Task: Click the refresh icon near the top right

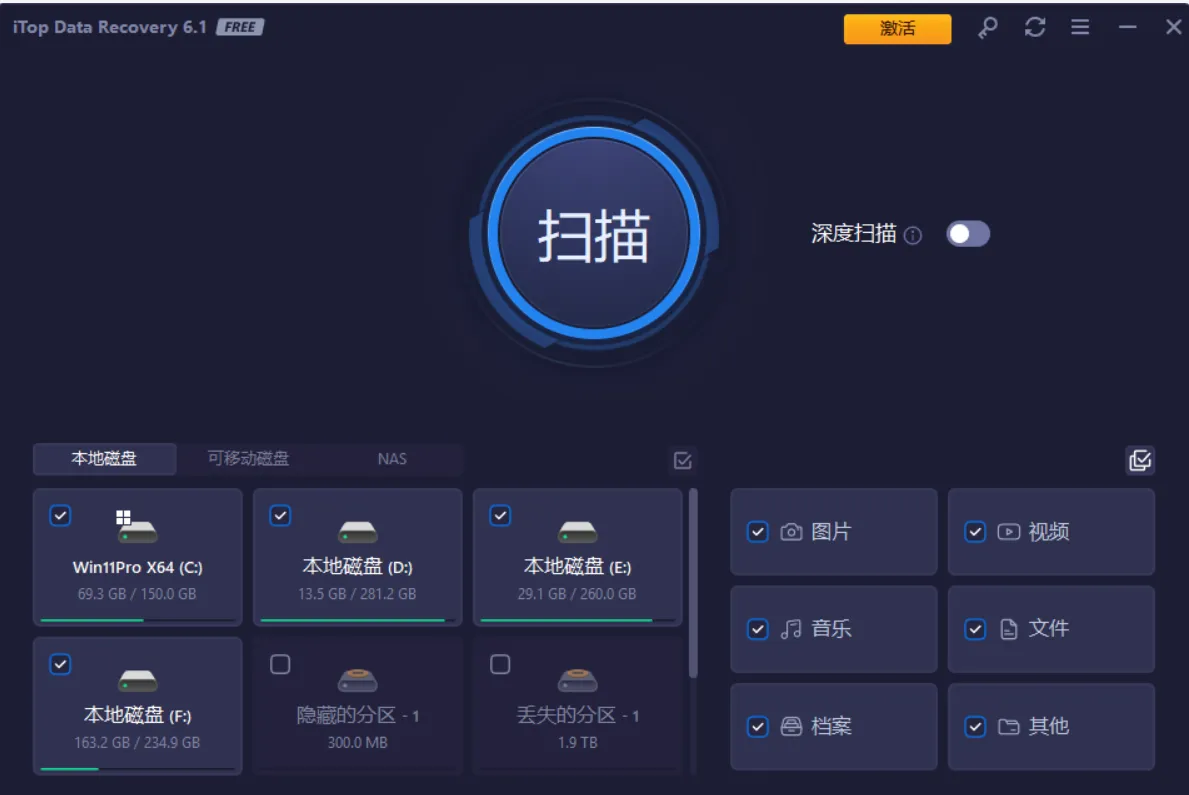Action: coord(1034,28)
